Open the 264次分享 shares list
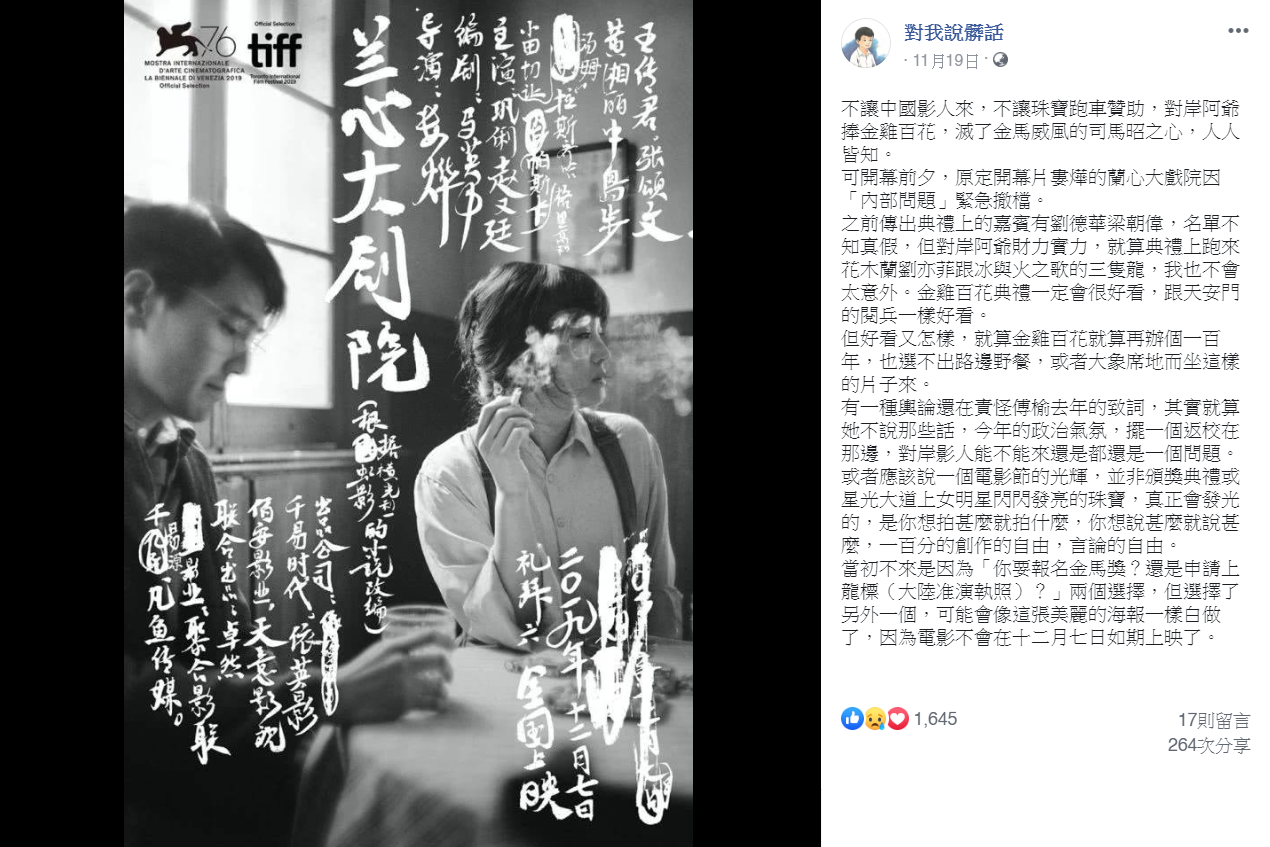The height and width of the screenshot is (847, 1270). [x=1209, y=745]
